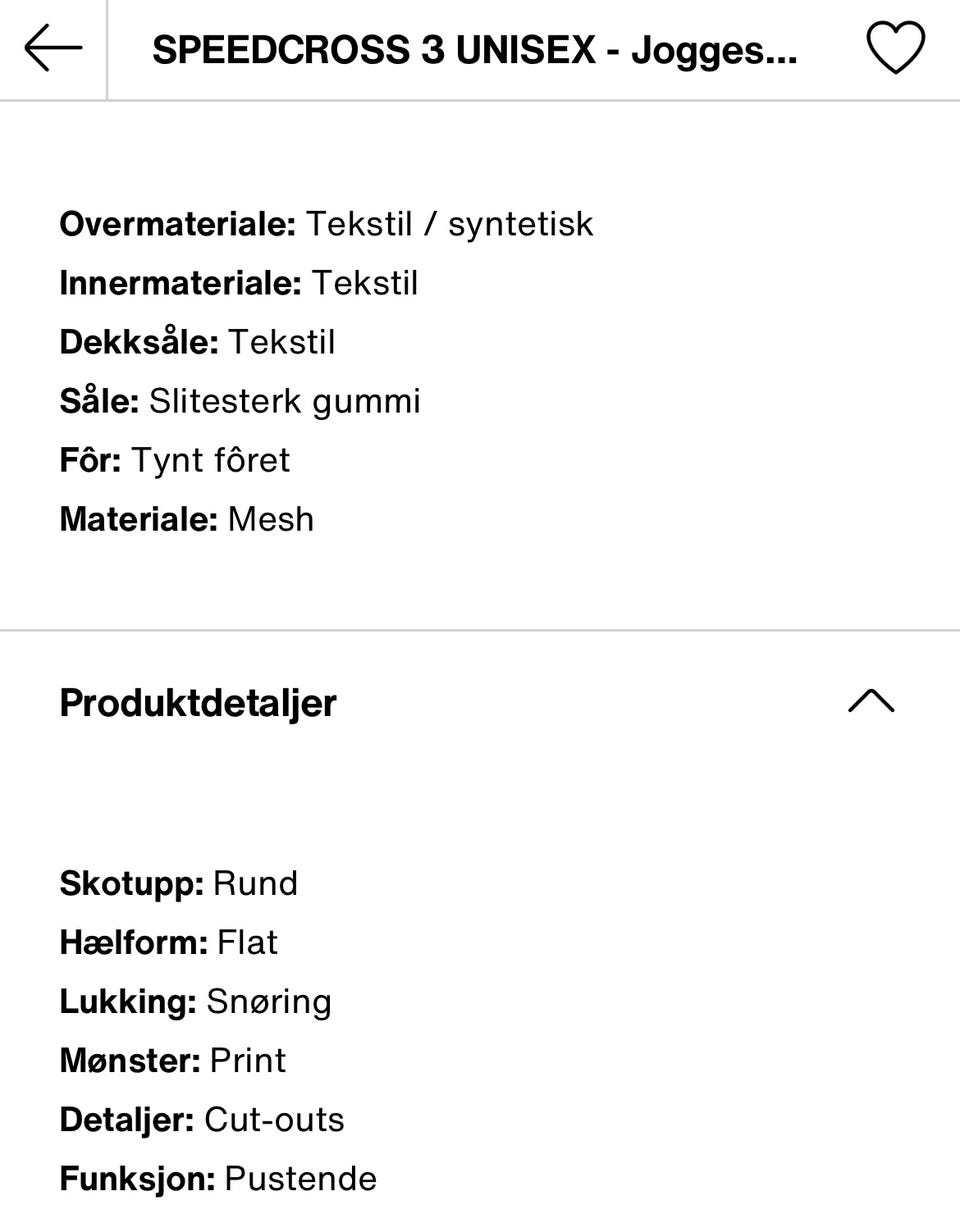Viewport: 960px width, 1223px height.
Task: Select the Dekksåle Tekstil line
Action: coord(197,342)
